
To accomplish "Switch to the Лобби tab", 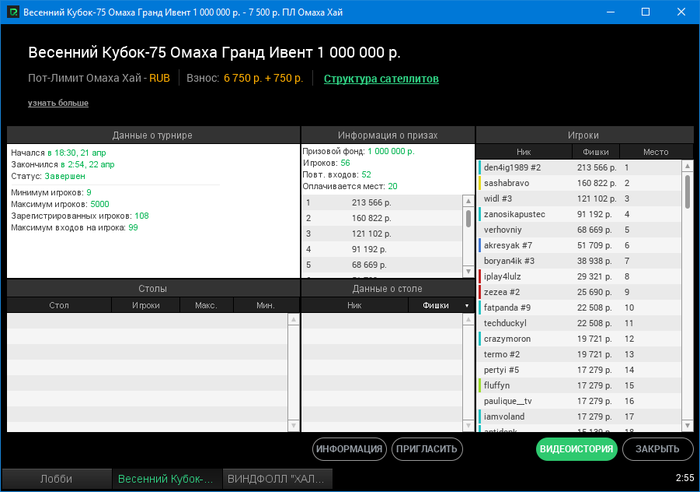I will [x=56, y=479].
